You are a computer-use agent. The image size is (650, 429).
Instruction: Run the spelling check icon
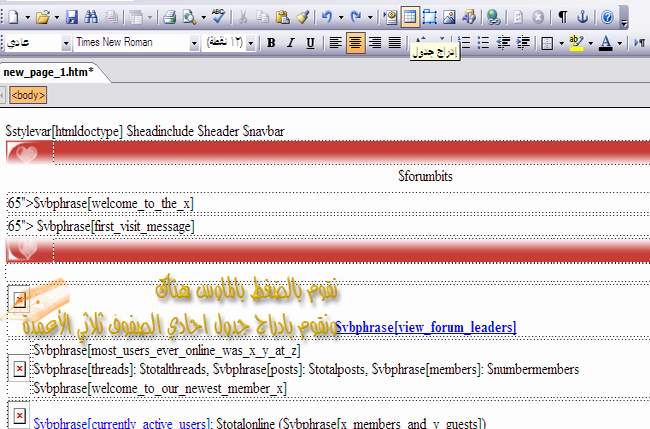[218, 17]
